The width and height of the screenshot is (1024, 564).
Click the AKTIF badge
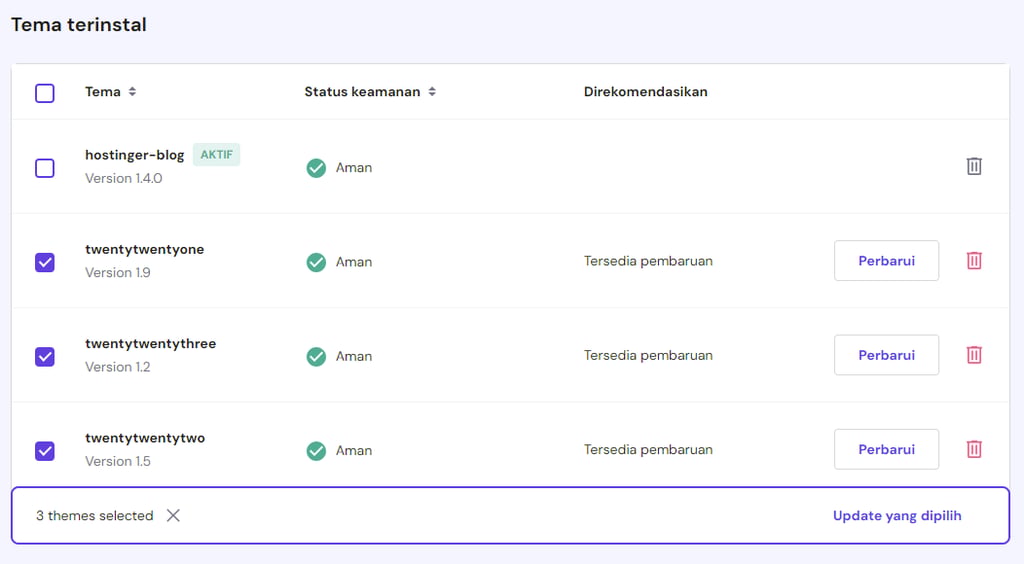tap(216, 155)
